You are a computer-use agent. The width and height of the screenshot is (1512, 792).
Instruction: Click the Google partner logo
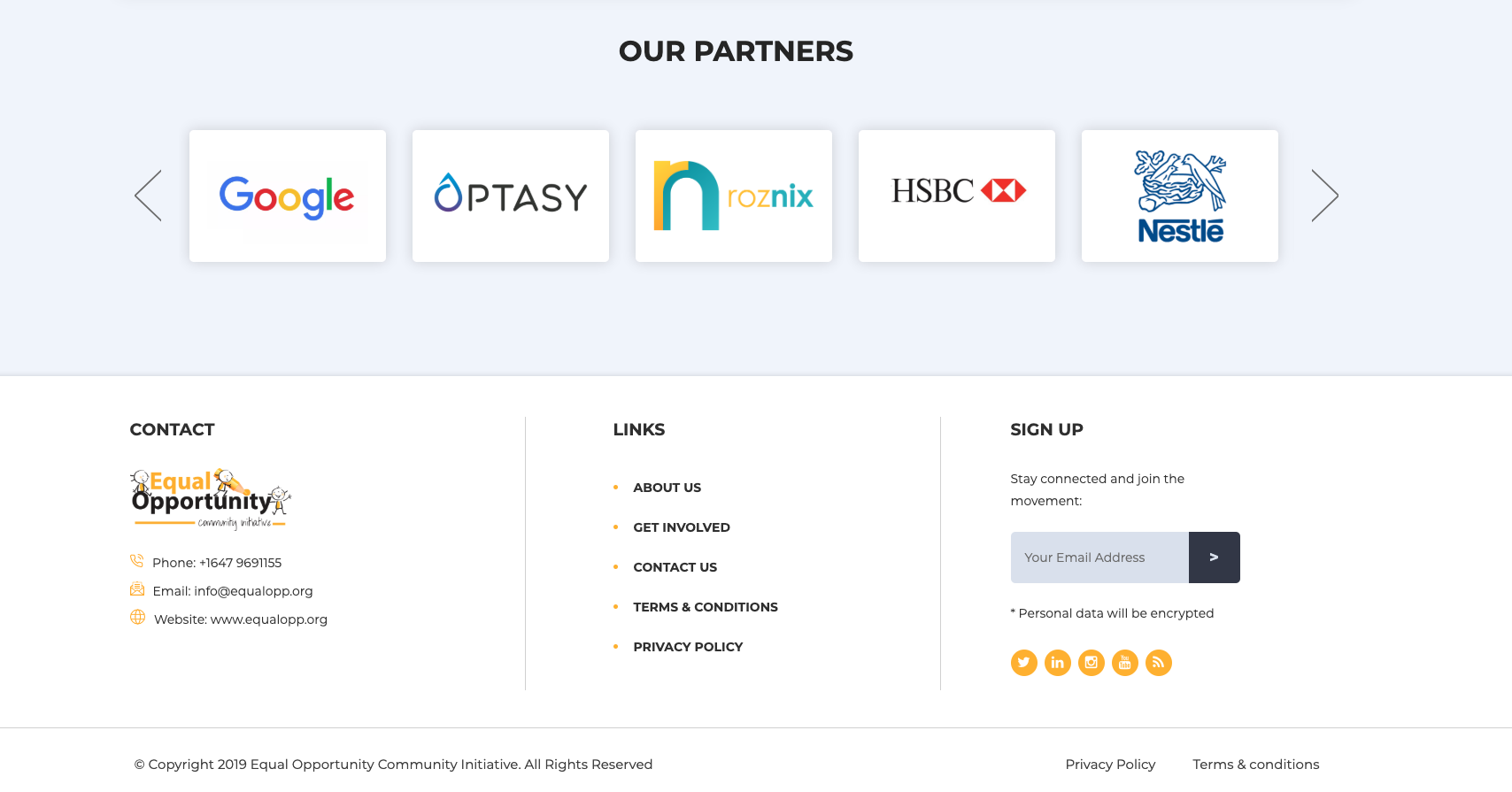[288, 196]
